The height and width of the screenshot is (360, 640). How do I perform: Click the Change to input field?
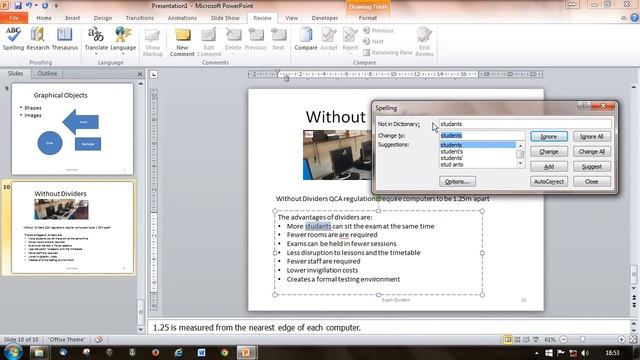[482, 135]
